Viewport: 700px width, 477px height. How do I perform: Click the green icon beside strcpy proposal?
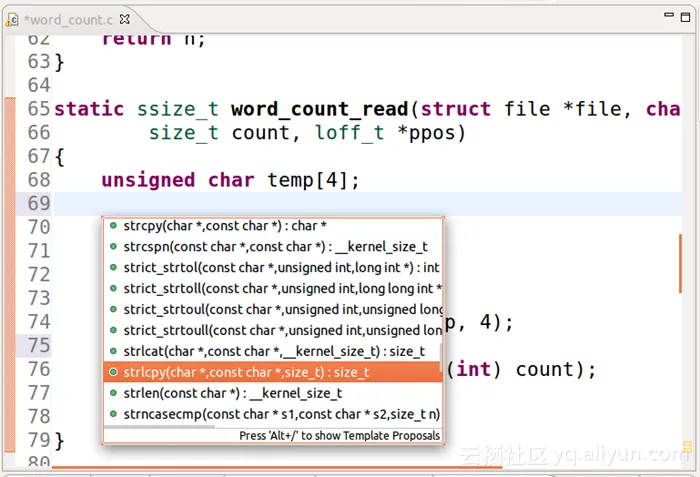tap(114, 226)
